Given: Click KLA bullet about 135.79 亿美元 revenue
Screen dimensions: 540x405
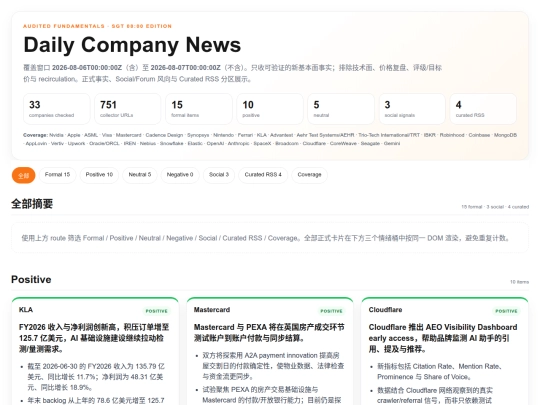Looking at the screenshot, I should pyautogui.click(x=96, y=377).
